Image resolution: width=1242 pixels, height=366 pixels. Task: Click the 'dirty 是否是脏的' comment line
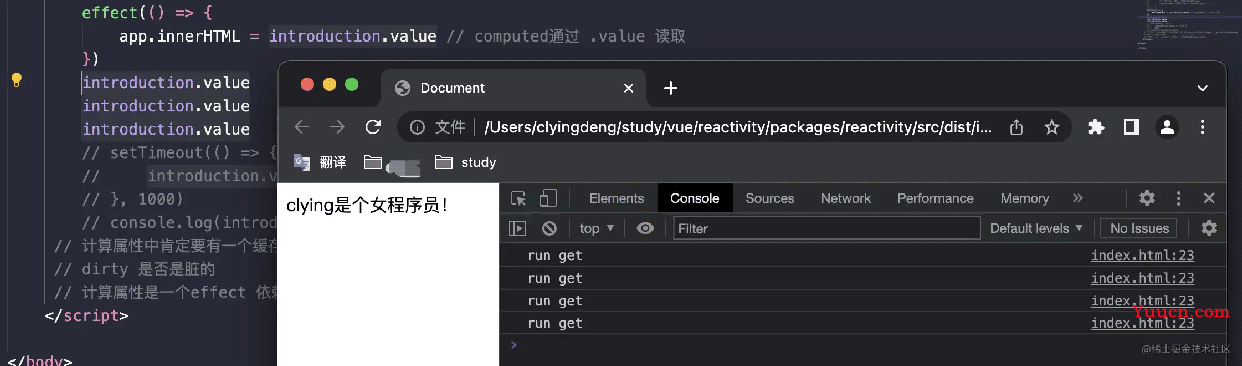pos(134,269)
